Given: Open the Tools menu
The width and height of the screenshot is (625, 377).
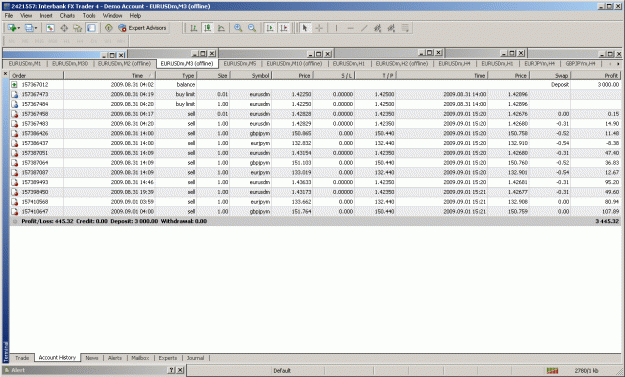Looking at the screenshot, I should [89, 16].
